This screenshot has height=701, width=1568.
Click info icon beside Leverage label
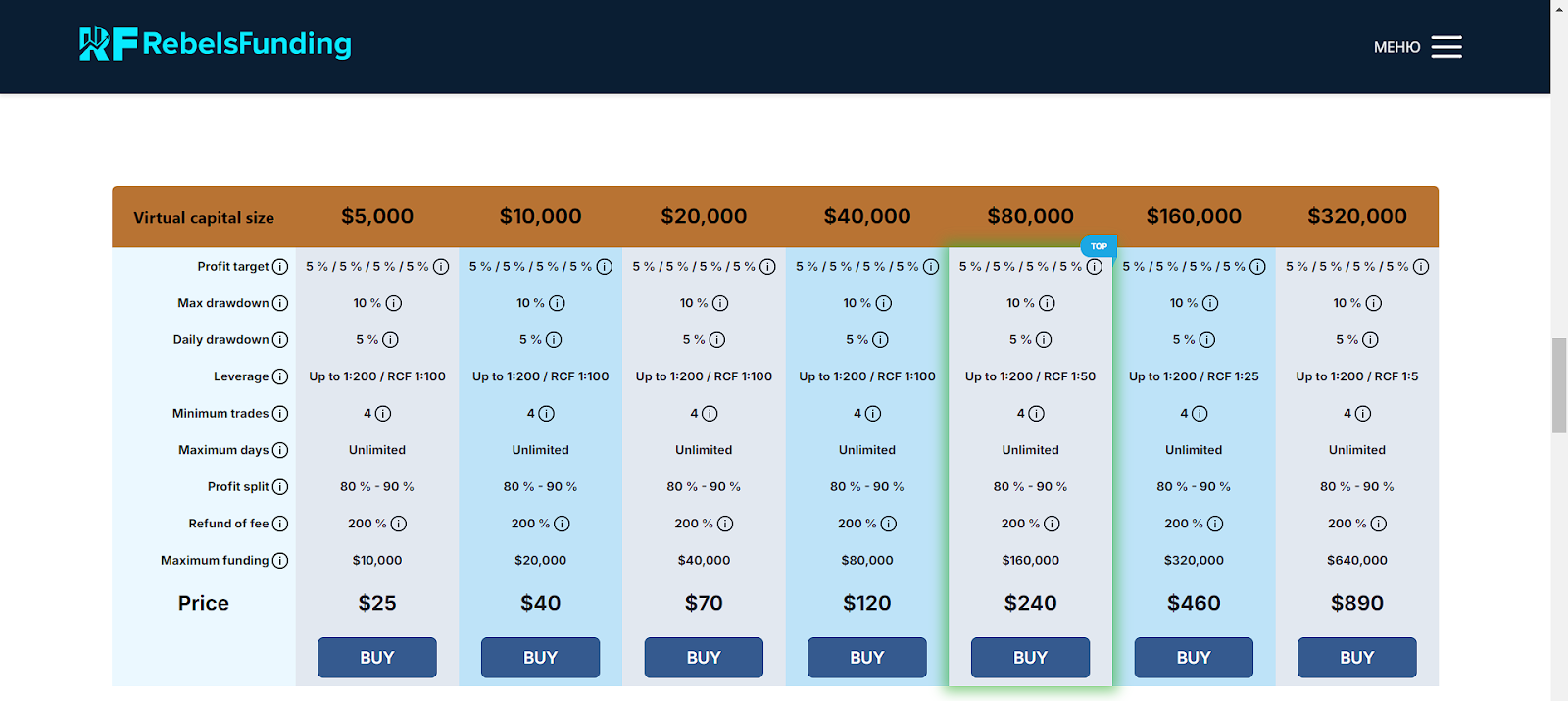tap(280, 376)
